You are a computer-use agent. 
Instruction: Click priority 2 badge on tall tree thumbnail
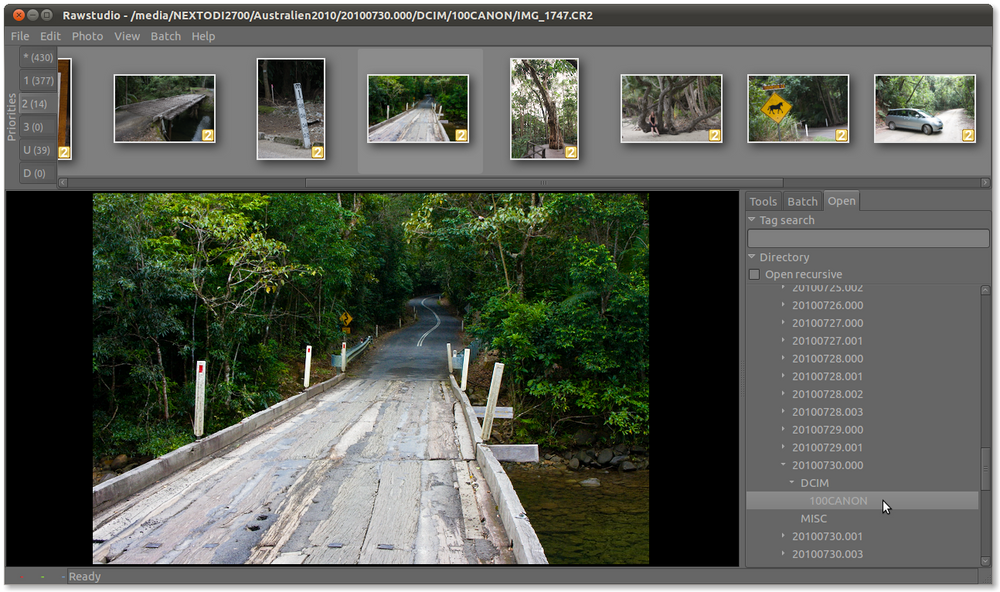coord(571,152)
